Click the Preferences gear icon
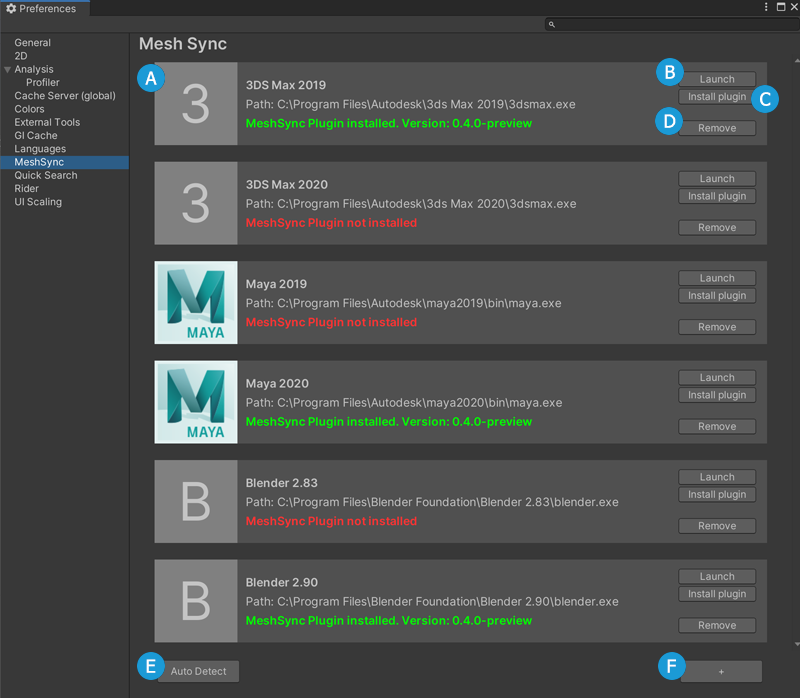The image size is (800, 698). 11,8
